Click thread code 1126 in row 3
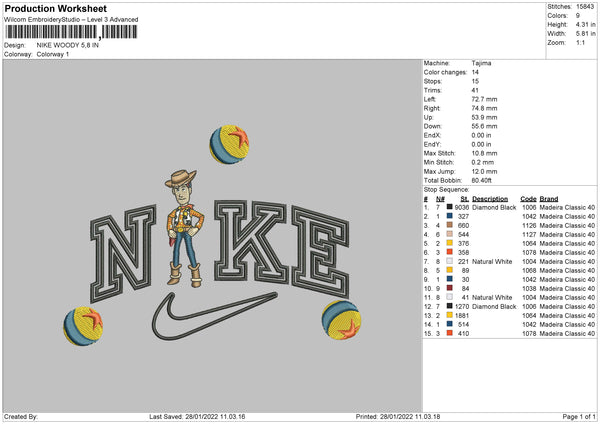Image resolution: width=600 pixels, height=424 pixels. 529,225
